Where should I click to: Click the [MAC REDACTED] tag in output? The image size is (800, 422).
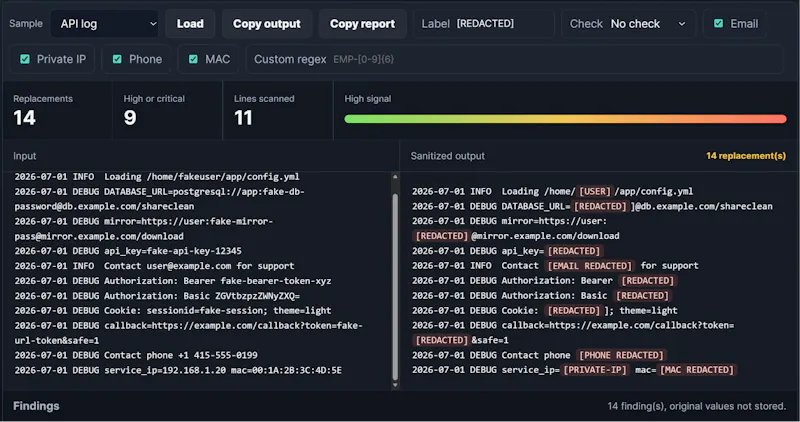click(696, 370)
